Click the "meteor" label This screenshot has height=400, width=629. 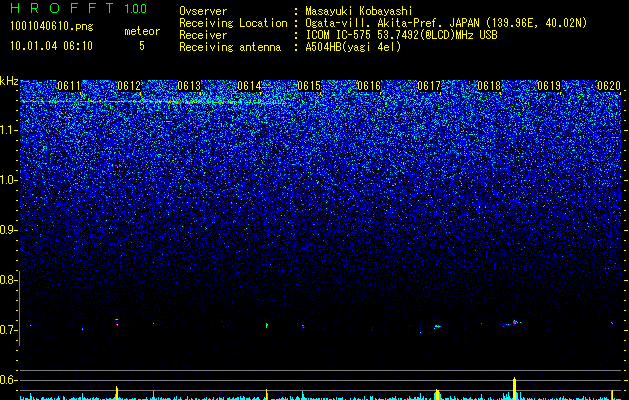[x=142, y=31]
